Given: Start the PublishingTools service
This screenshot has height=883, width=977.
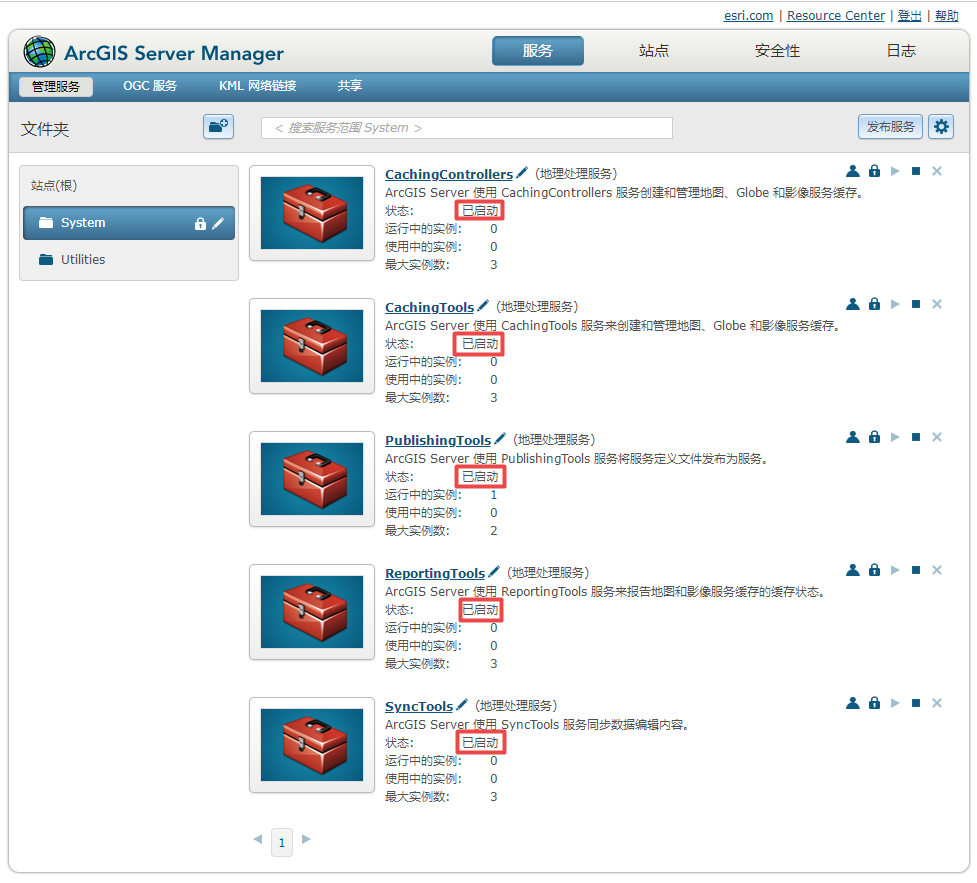Looking at the screenshot, I should pyautogui.click(x=895, y=437).
